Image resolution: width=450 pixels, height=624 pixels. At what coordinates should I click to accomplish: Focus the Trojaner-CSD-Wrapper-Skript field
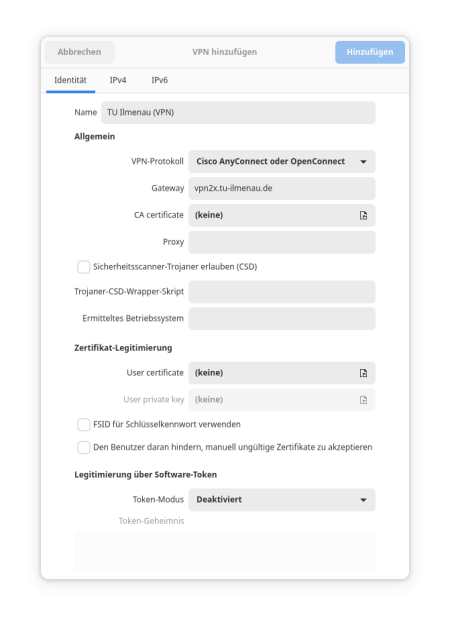tap(282, 292)
